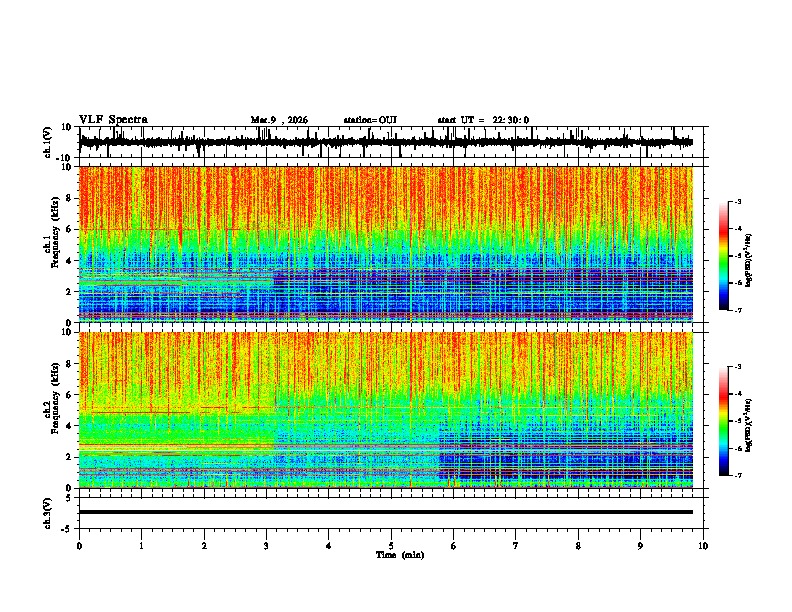
Task: Click the "4" kHz tick on ch.2 frequency axis
Action: click(x=69, y=426)
